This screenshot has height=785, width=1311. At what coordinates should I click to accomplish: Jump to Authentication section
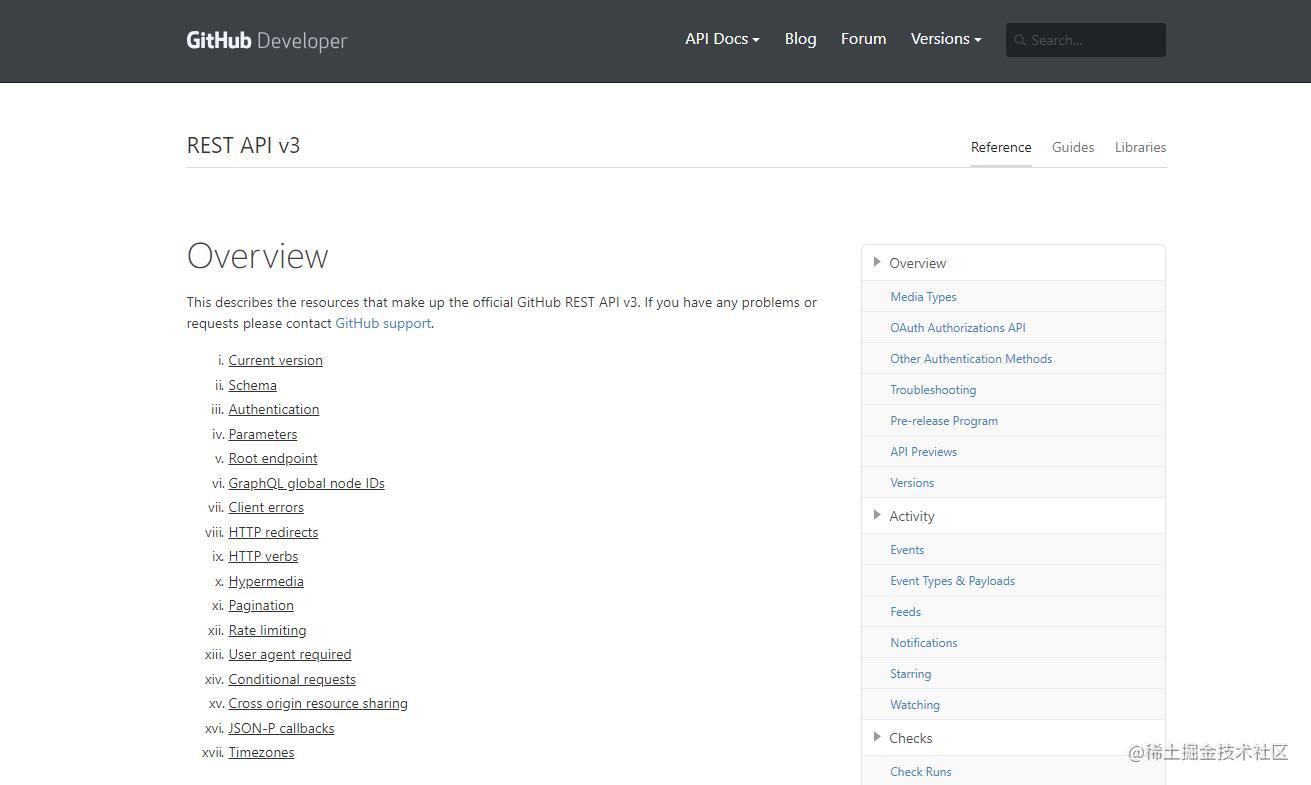point(273,409)
